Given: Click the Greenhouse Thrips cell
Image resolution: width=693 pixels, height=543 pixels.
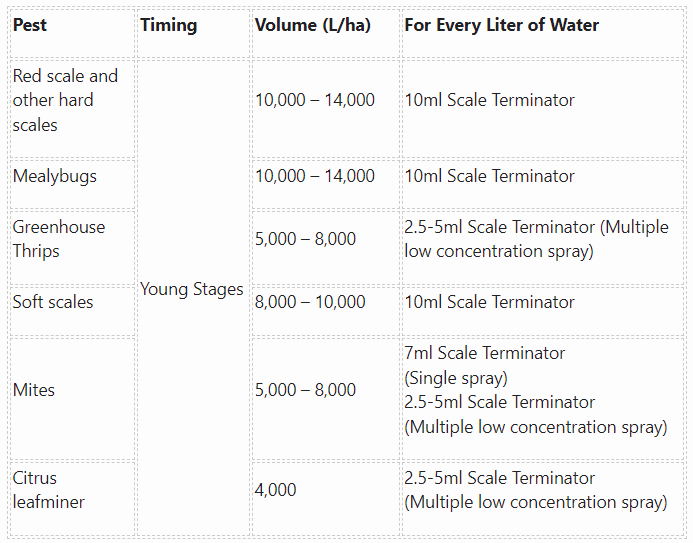Looking at the screenshot, I should coord(72,247).
